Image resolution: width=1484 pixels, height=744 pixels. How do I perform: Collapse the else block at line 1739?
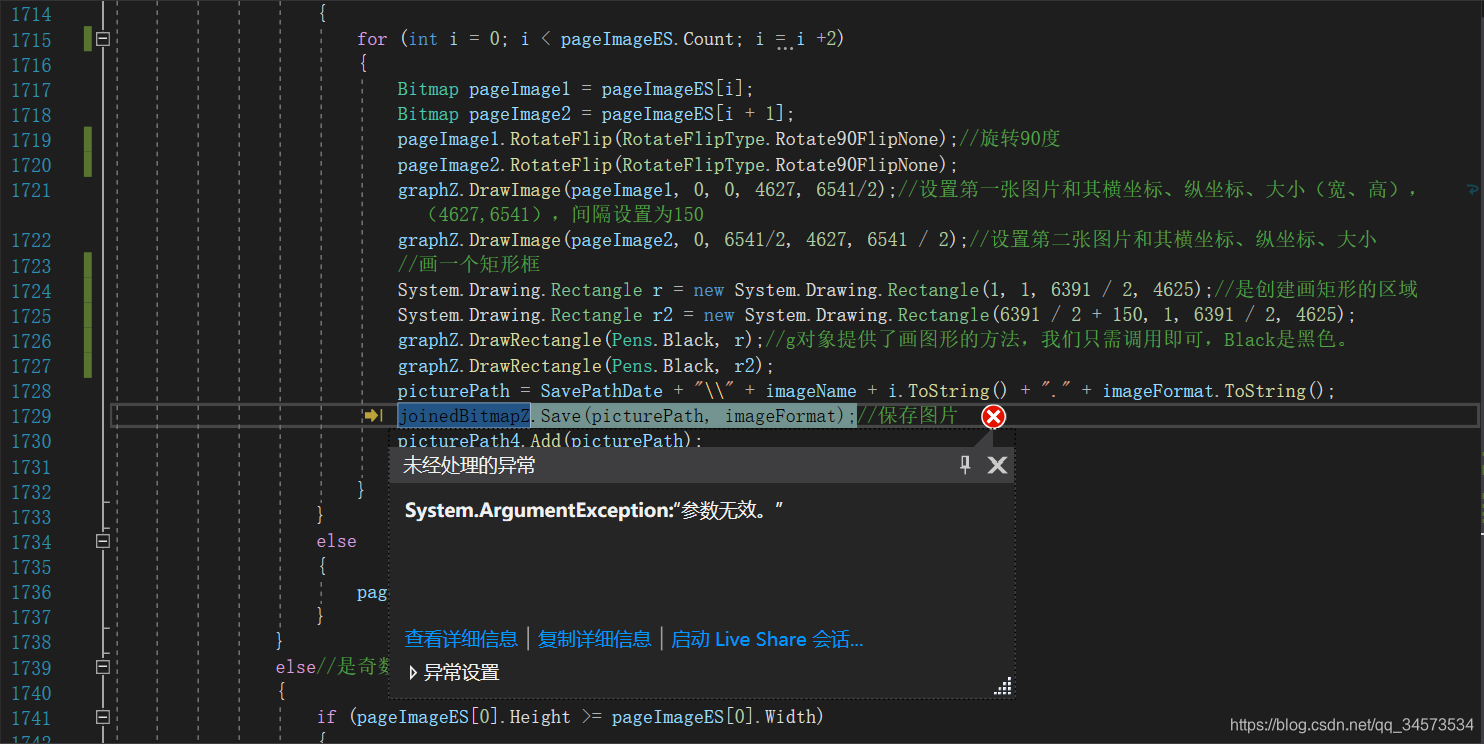(x=103, y=667)
